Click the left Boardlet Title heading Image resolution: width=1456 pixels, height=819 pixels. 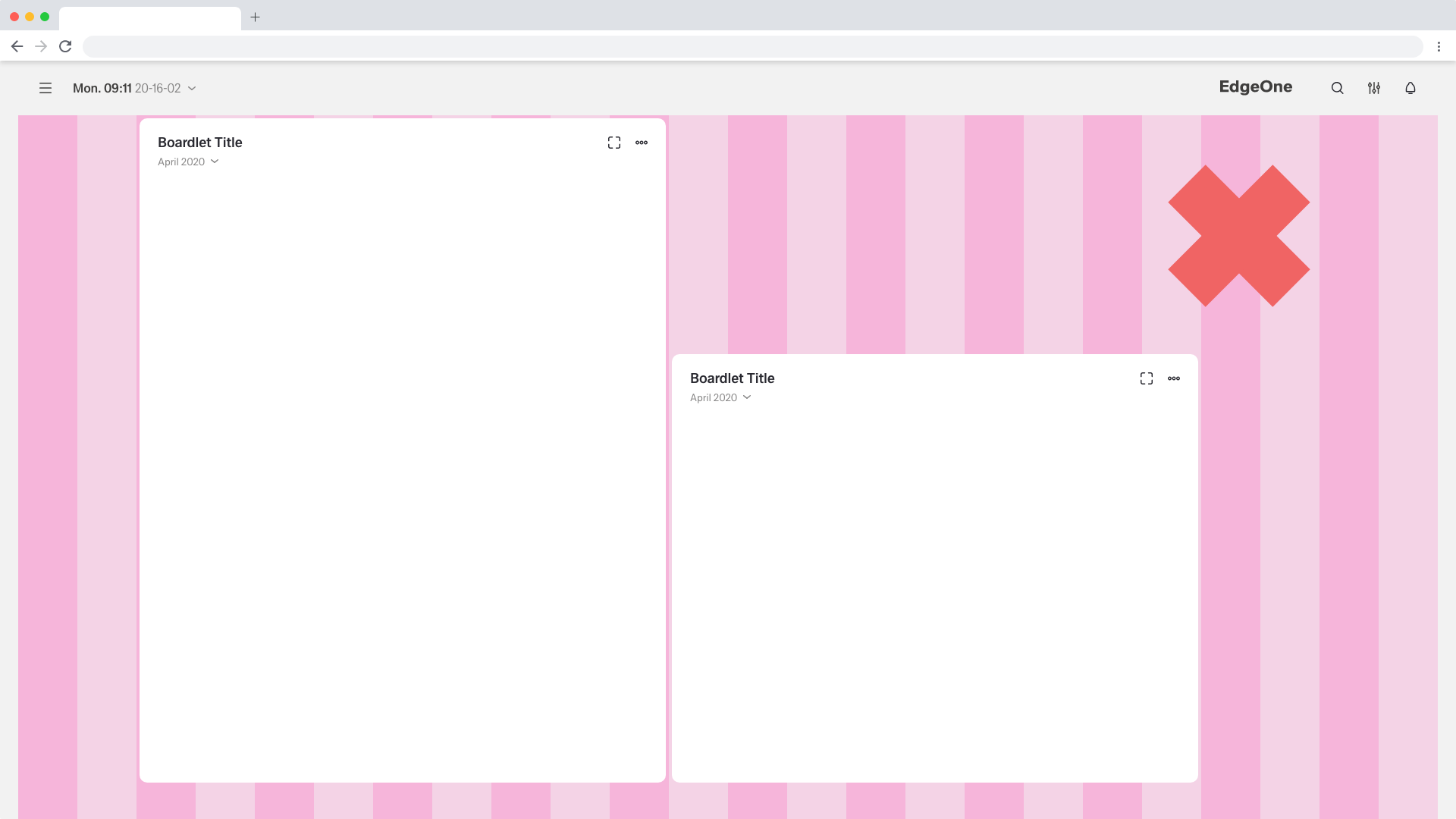tap(199, 143)
